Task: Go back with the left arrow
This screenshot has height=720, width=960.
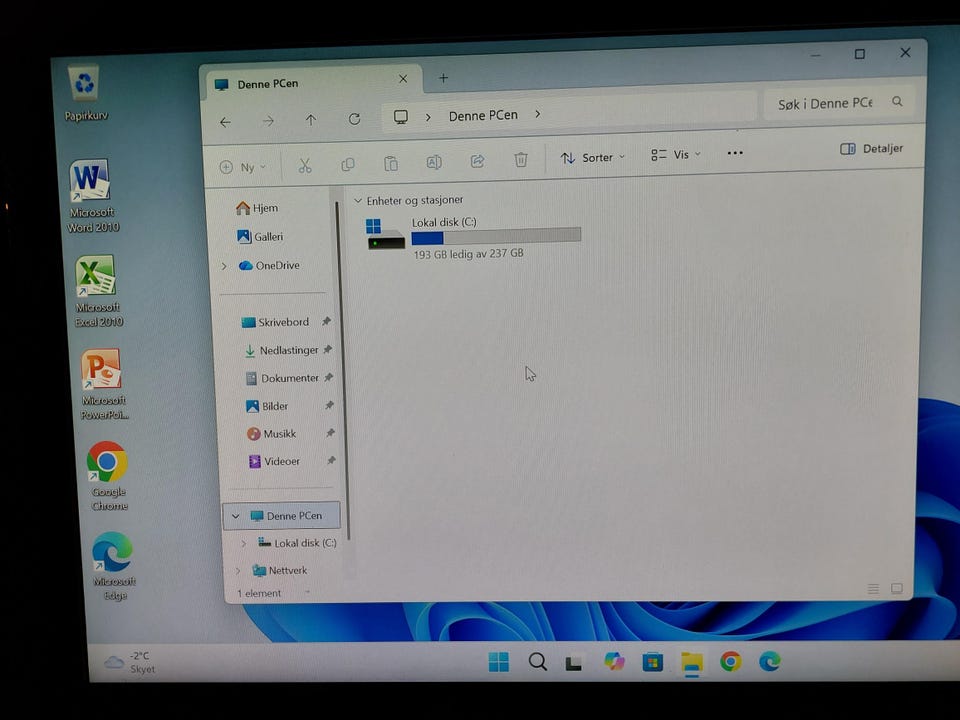Action: pyautogui.click(x=225, y=122)
